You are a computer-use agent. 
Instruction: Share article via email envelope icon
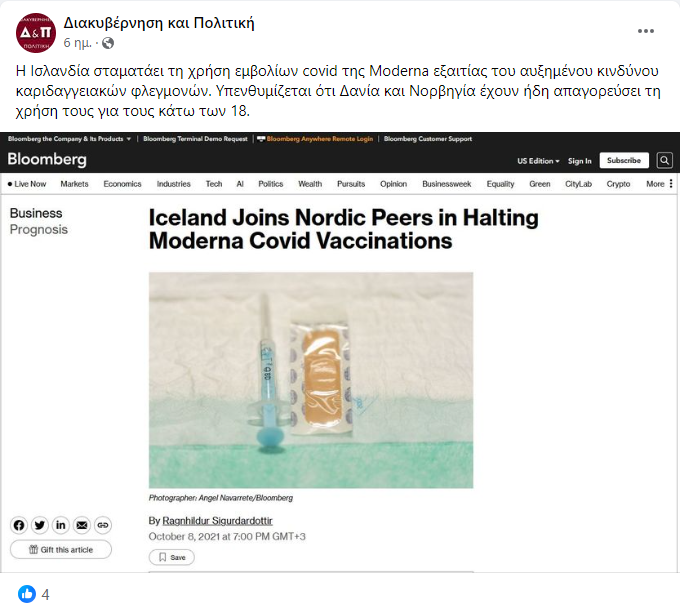click(82, 525)
